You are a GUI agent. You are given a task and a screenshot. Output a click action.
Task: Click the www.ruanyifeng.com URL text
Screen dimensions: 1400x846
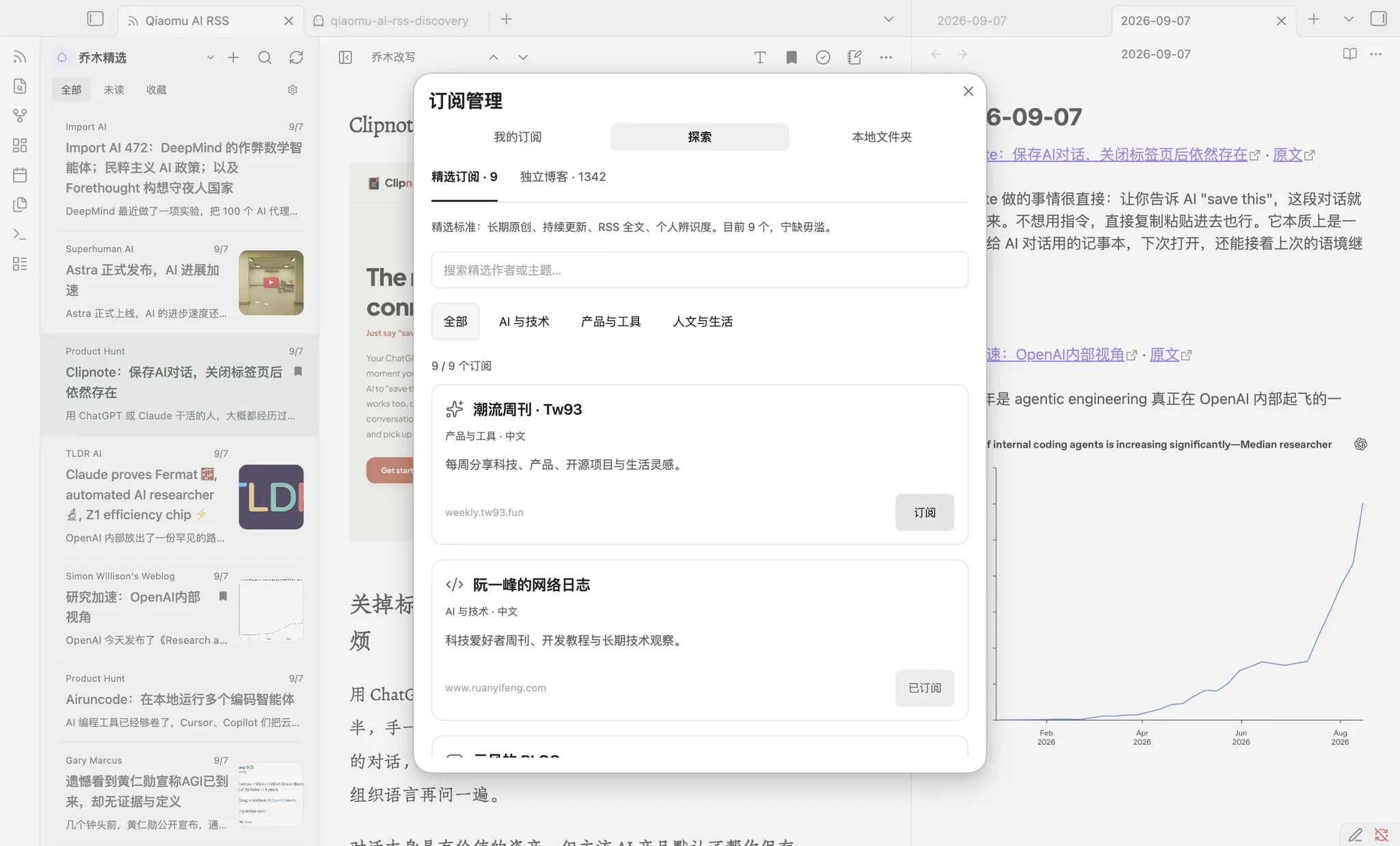click(496, 688)
